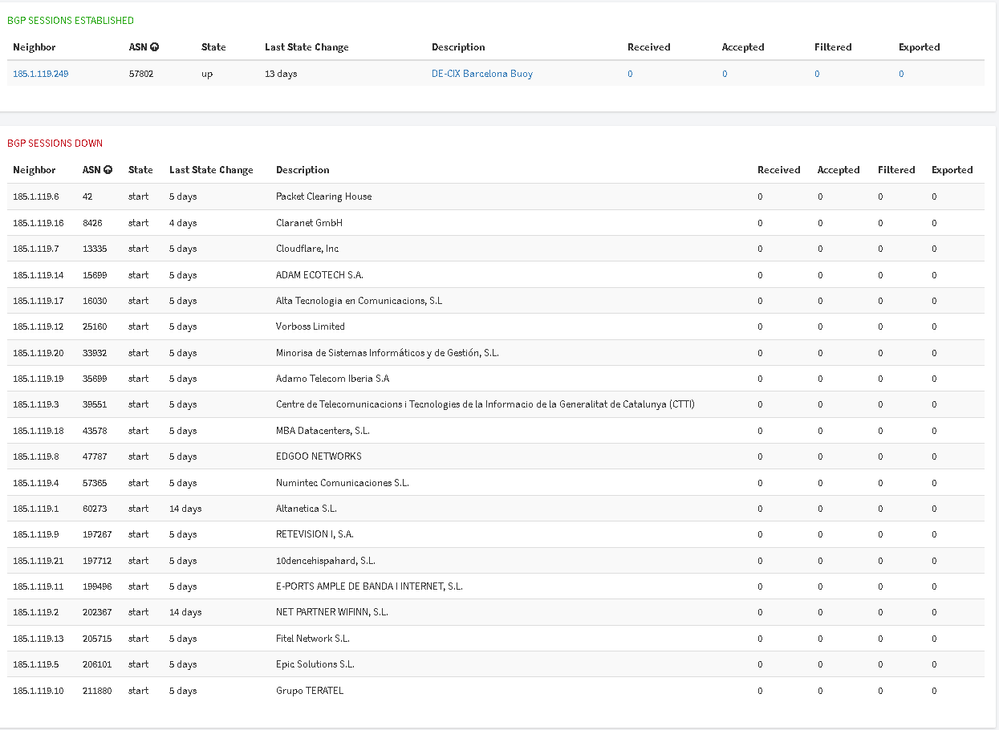Click Description header in established sessions table
999x730 pixels.
coord(458,47)
